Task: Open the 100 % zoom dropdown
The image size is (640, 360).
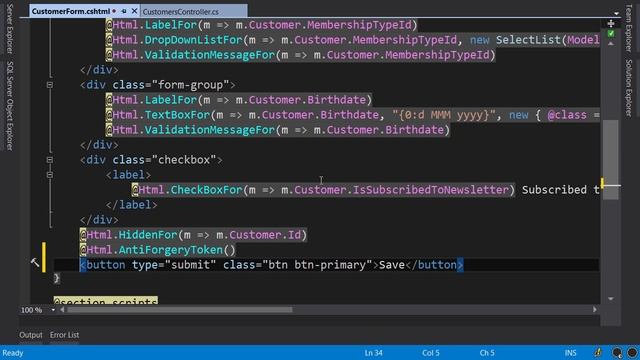Action: 53,310
